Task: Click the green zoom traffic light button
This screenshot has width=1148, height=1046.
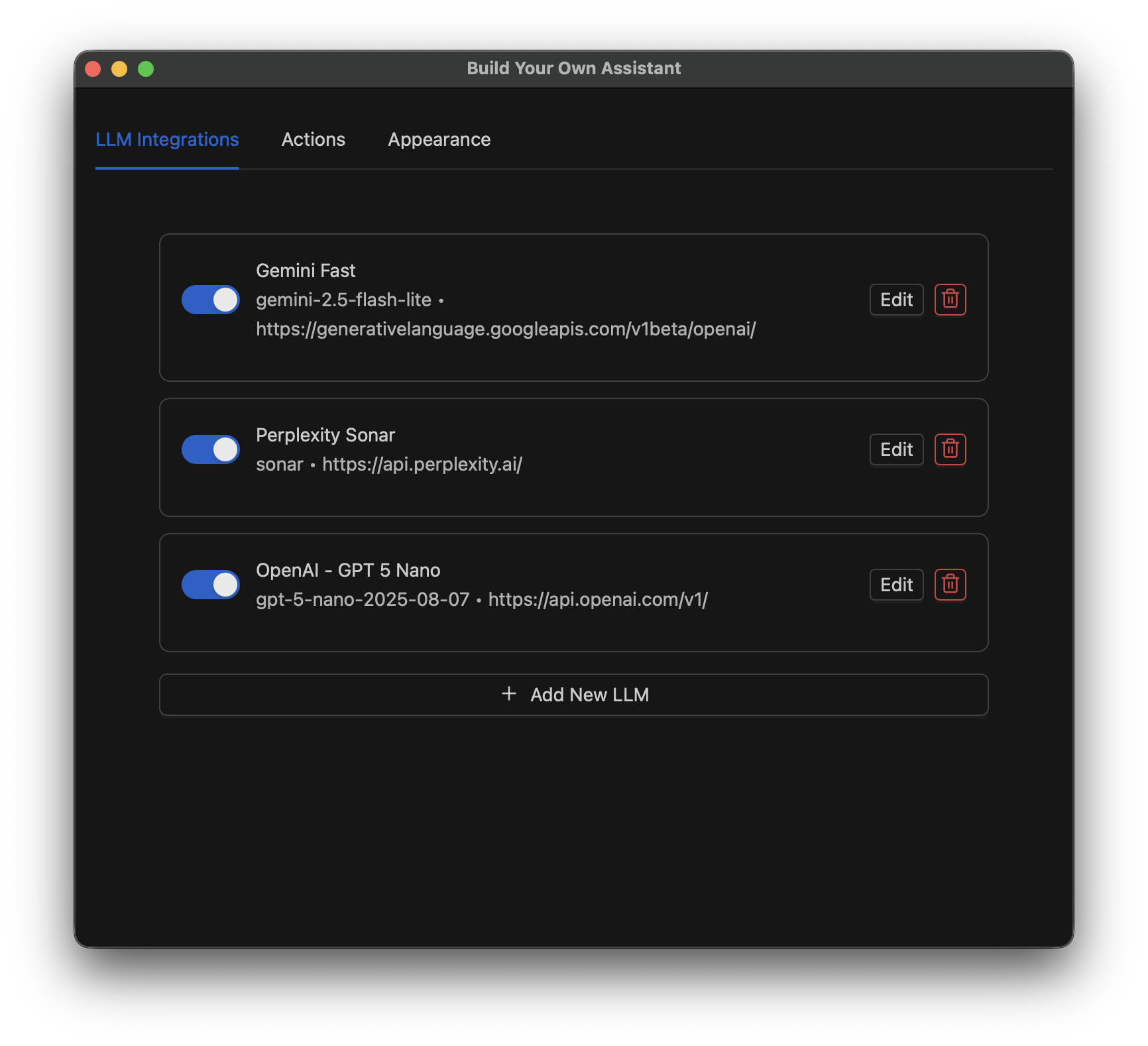Action: [145, 68]
